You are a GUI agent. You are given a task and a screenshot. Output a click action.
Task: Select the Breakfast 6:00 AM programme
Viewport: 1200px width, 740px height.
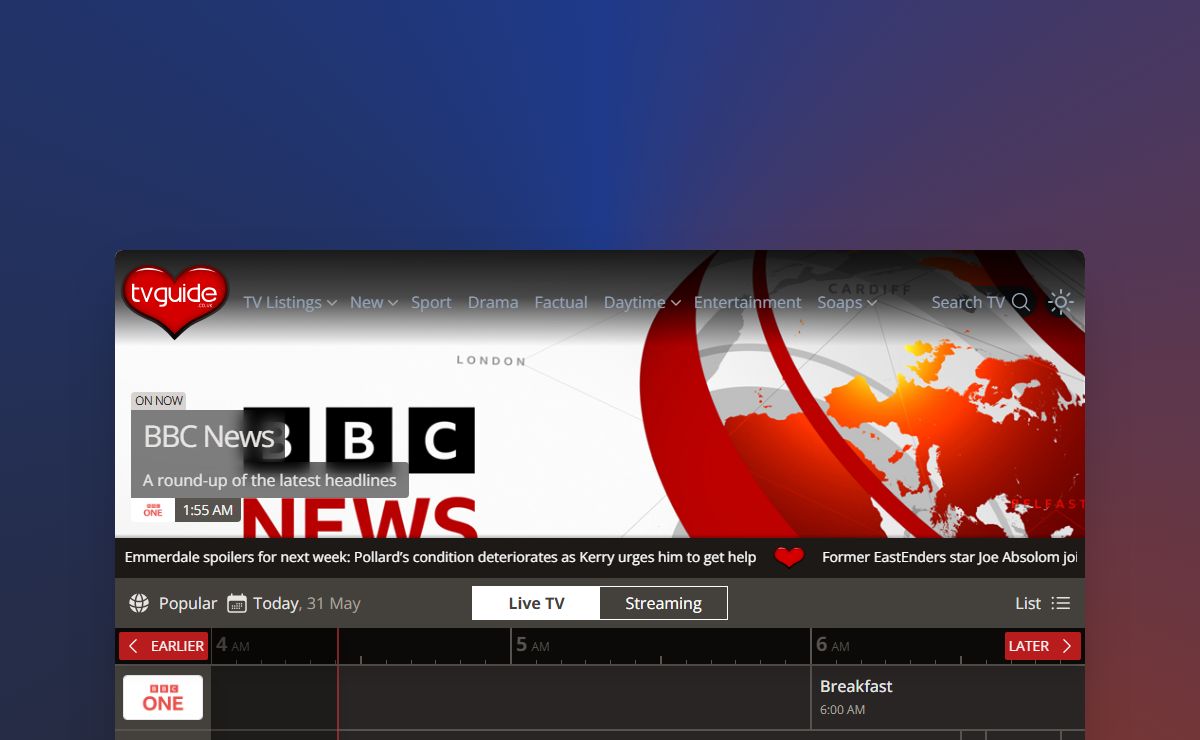pyautogui.click(x=947, y=697)
